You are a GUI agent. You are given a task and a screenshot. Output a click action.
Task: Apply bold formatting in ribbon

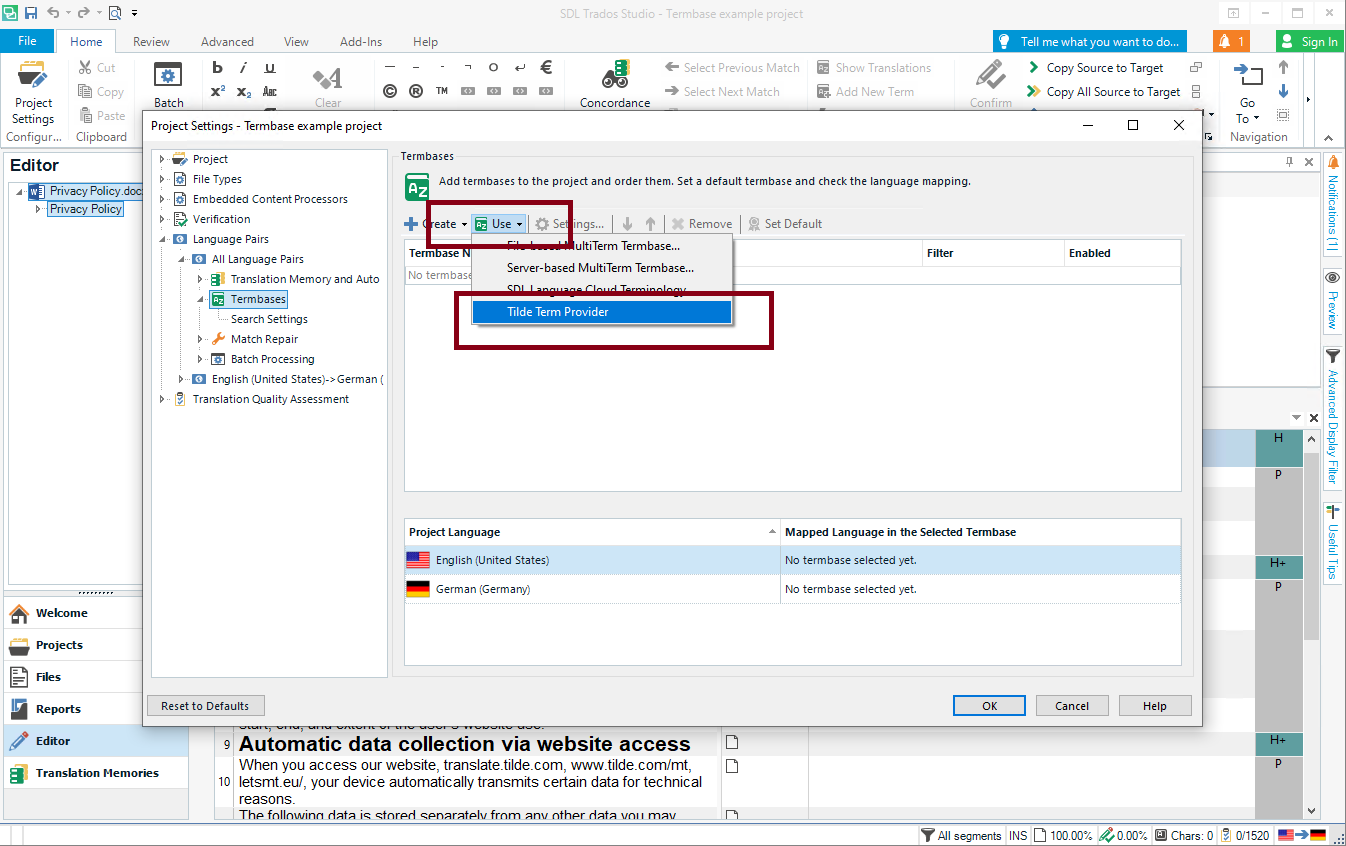click(x=218, y=68)
